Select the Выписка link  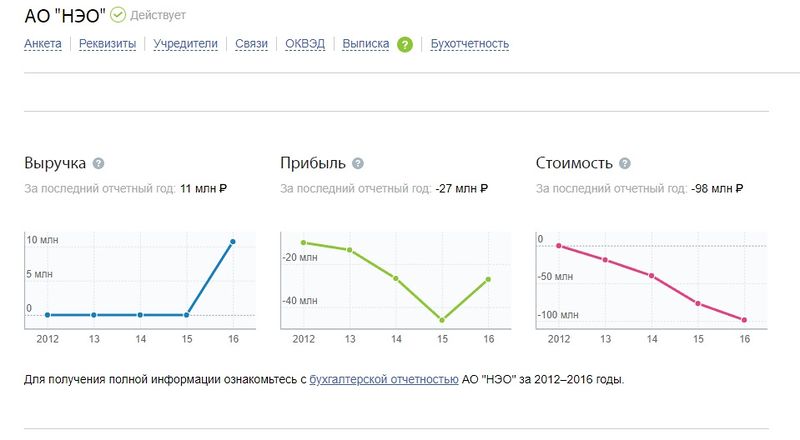[366, 44]
